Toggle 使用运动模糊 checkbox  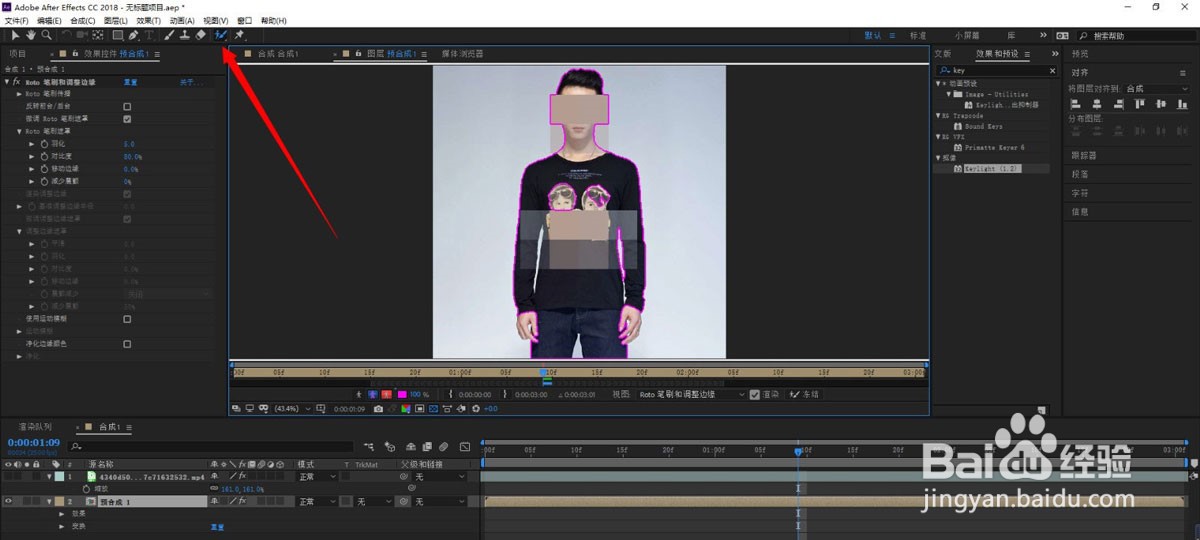point(127,319)
